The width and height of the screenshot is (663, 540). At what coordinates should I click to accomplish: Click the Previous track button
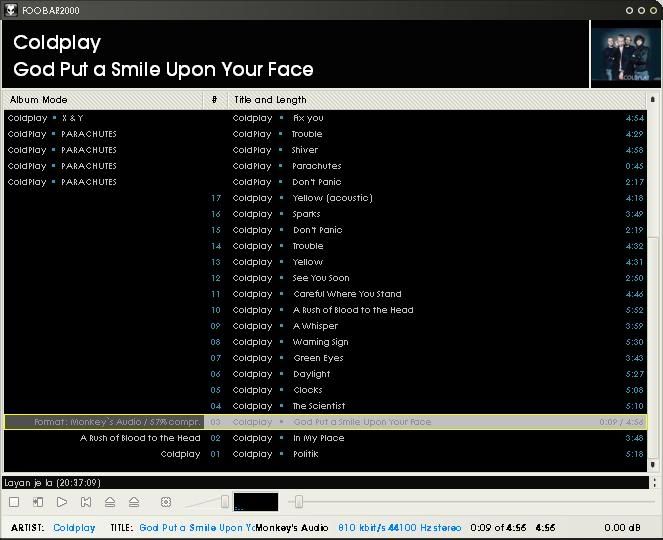point(86,502)
